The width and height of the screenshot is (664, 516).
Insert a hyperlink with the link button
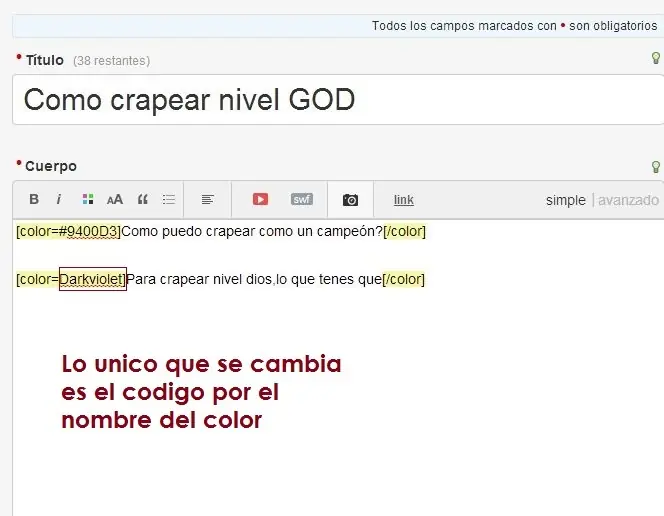(x=404, y=200)
